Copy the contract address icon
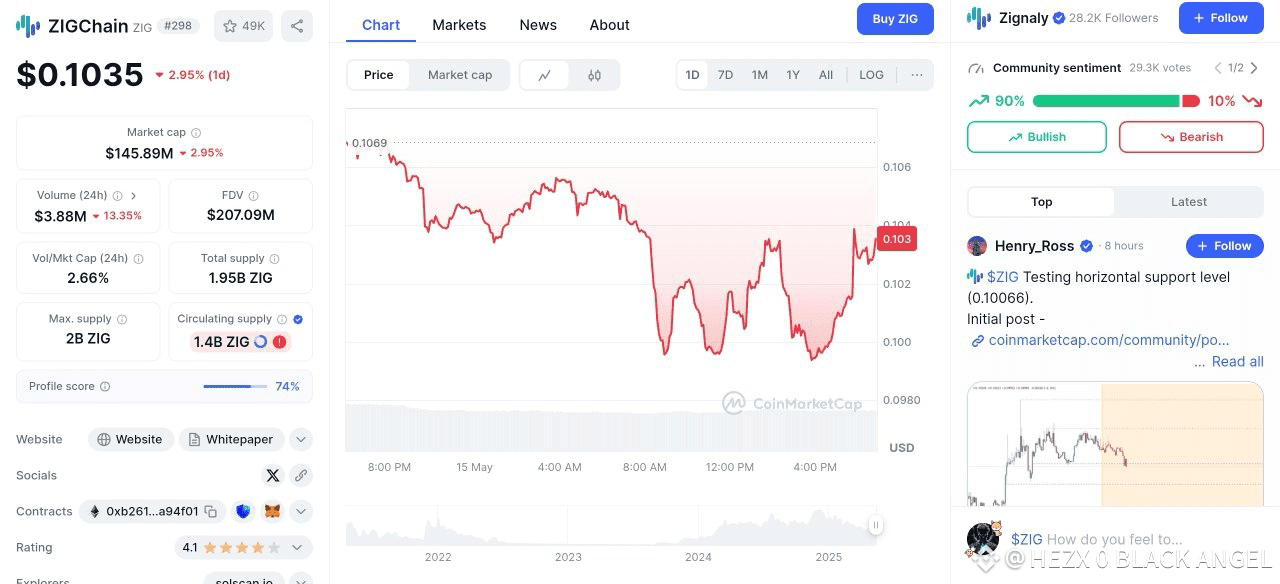1280x584 pixels. [x=211, y=511]
